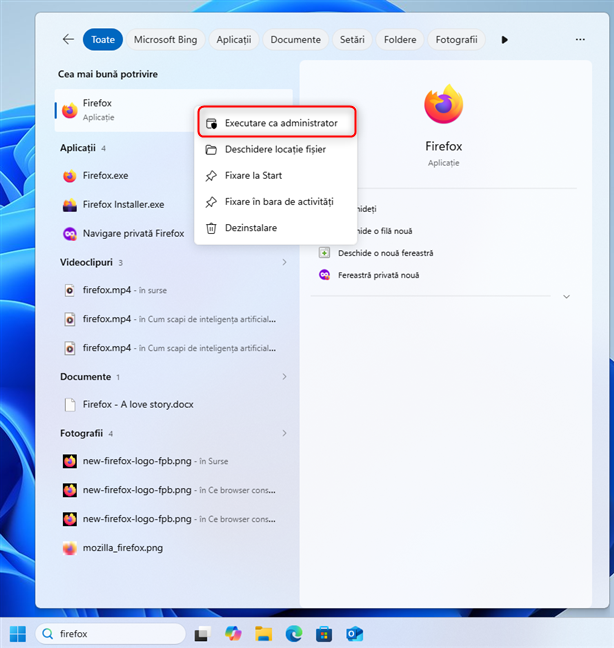Show only Foldere results

(x=400, y=40)
